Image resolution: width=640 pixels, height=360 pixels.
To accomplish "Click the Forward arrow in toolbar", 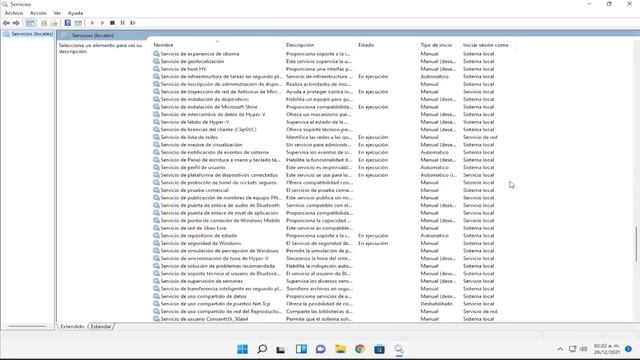I will 16,23.
